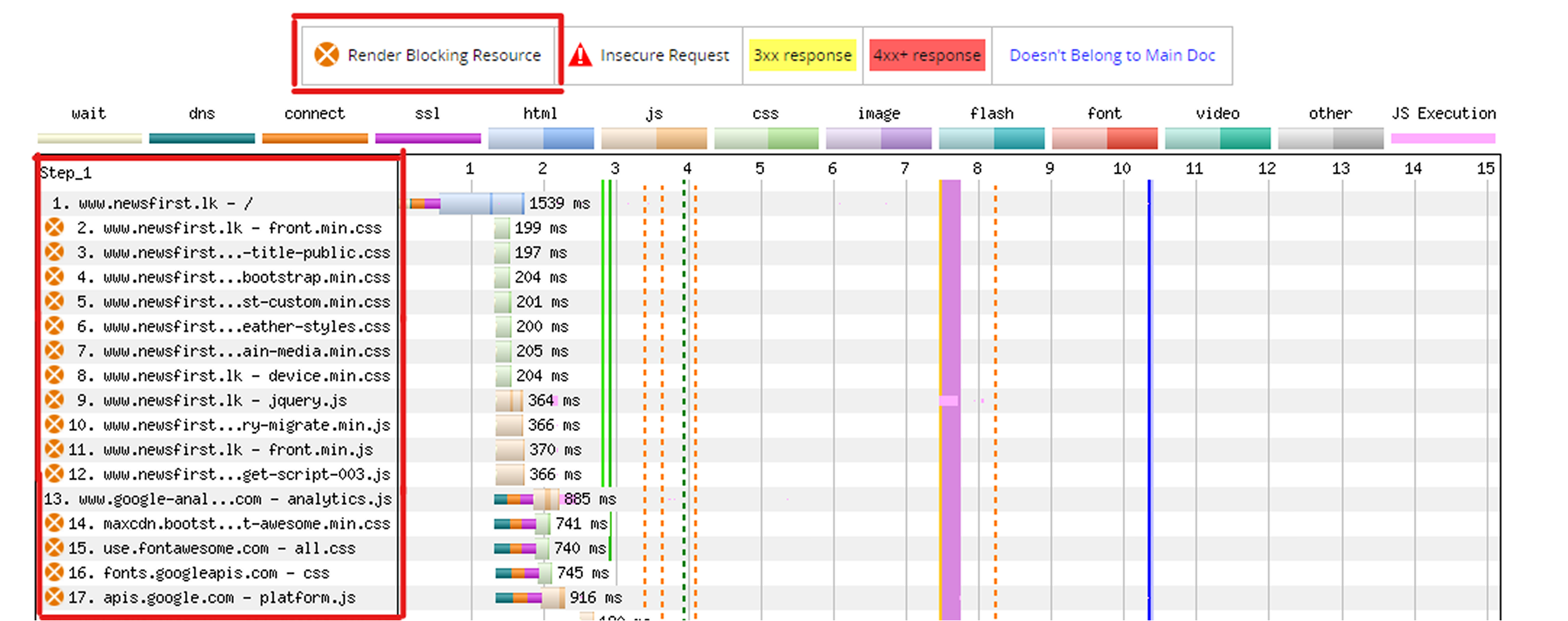The image size is (1568, 621).
Task: Click the render-blocking icon beside eather-styles.css
Action: pyautogui.click(x=54, y=326)
